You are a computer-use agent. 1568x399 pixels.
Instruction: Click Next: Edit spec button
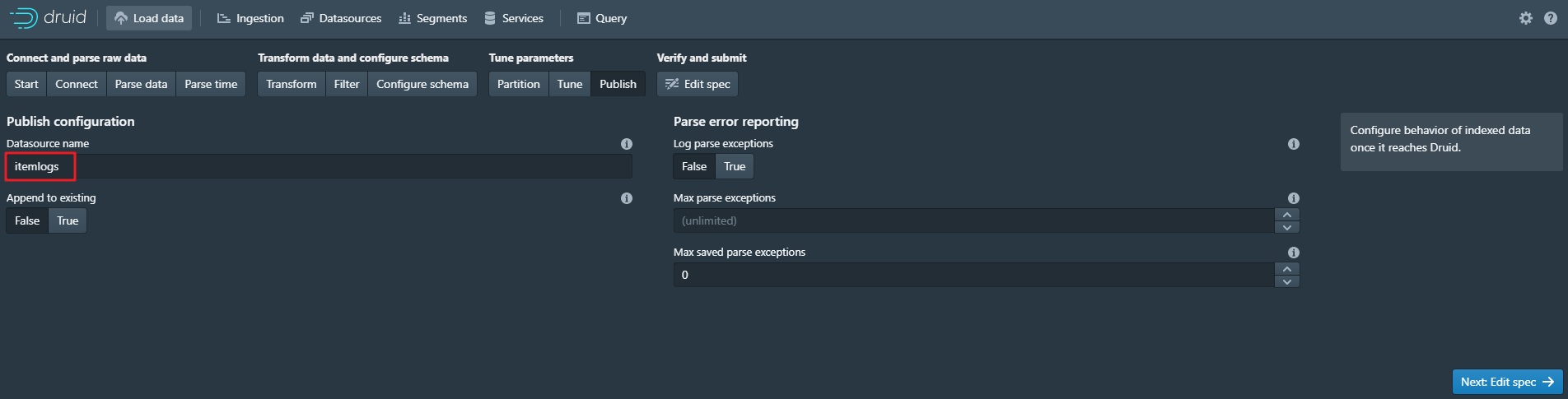pyautogui.click(x=1506, y=382)
